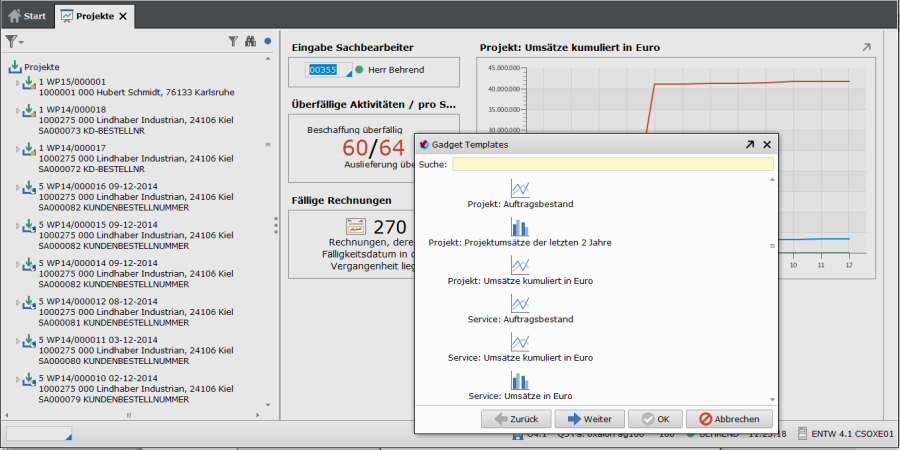The image size is (900, 450).
Task: Open the filter dropdown icon in tree panel
Action: [x=14, y=41]
